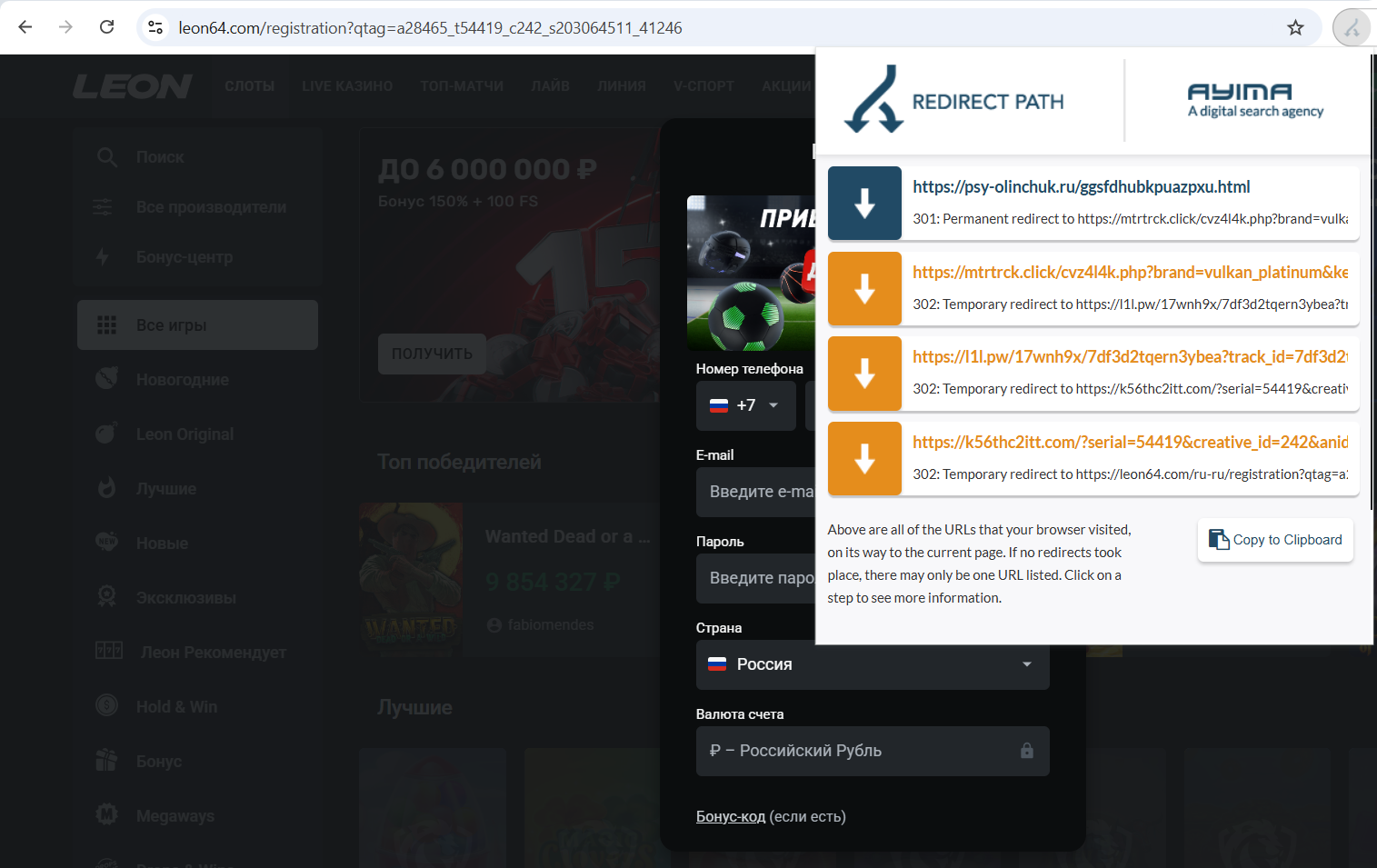
Task: Click the Redirect Path popup scrollbar
Action: (1371, 282)
